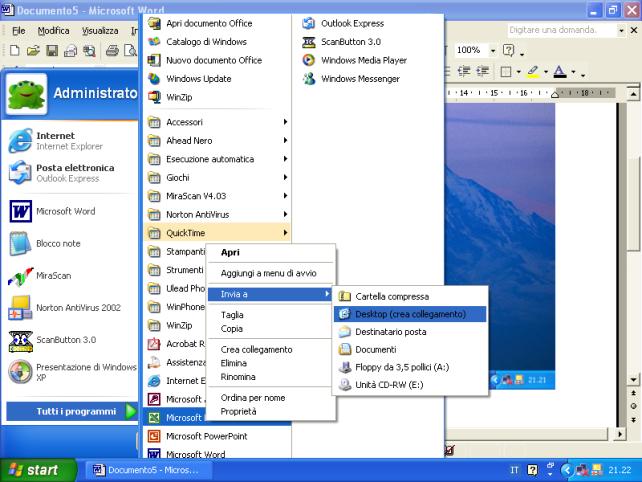Click the Windows start button

tap(38, 470)
